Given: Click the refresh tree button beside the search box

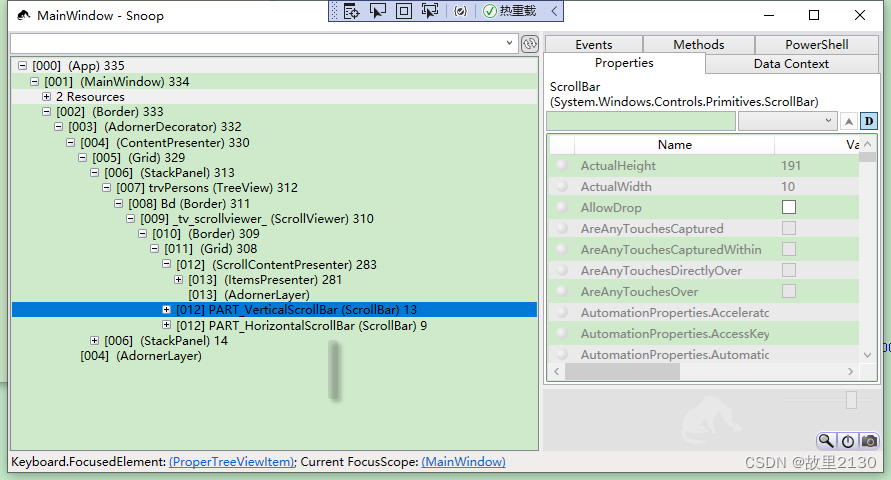Looking at the screenshot, I should click(530, 44).
